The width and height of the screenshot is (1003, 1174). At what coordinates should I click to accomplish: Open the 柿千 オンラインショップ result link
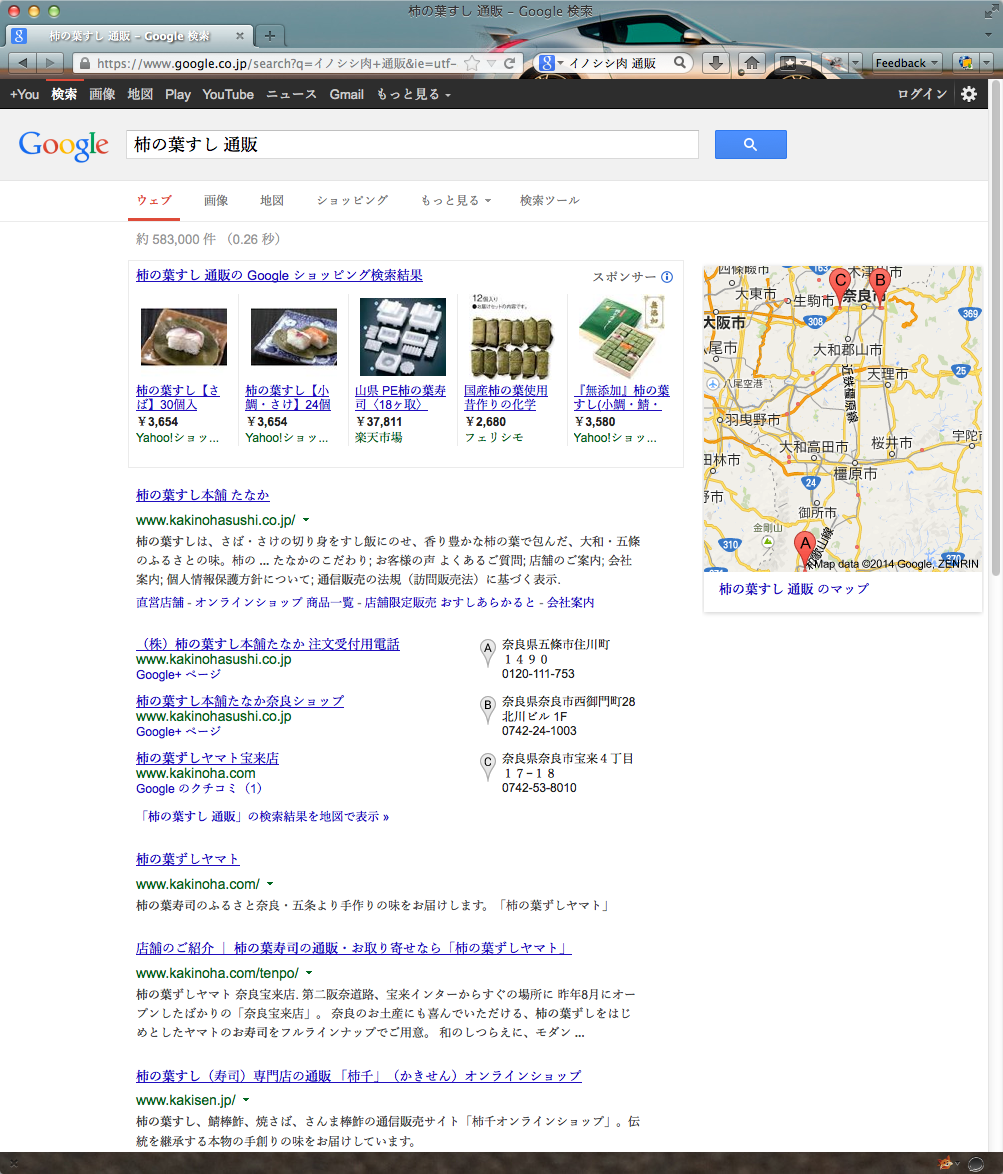359,1076
